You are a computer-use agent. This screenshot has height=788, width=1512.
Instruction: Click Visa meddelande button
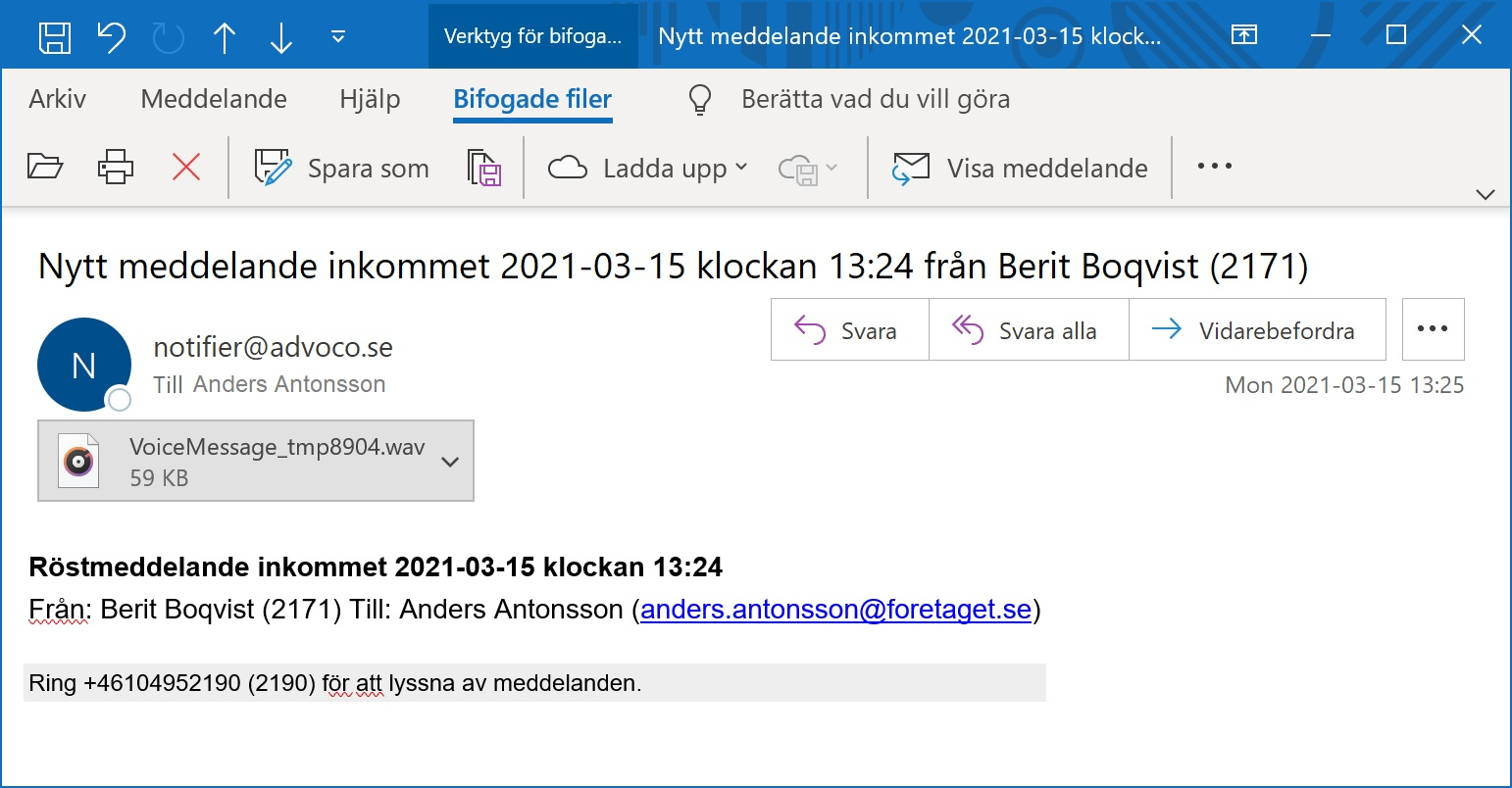pos(1020,168)
